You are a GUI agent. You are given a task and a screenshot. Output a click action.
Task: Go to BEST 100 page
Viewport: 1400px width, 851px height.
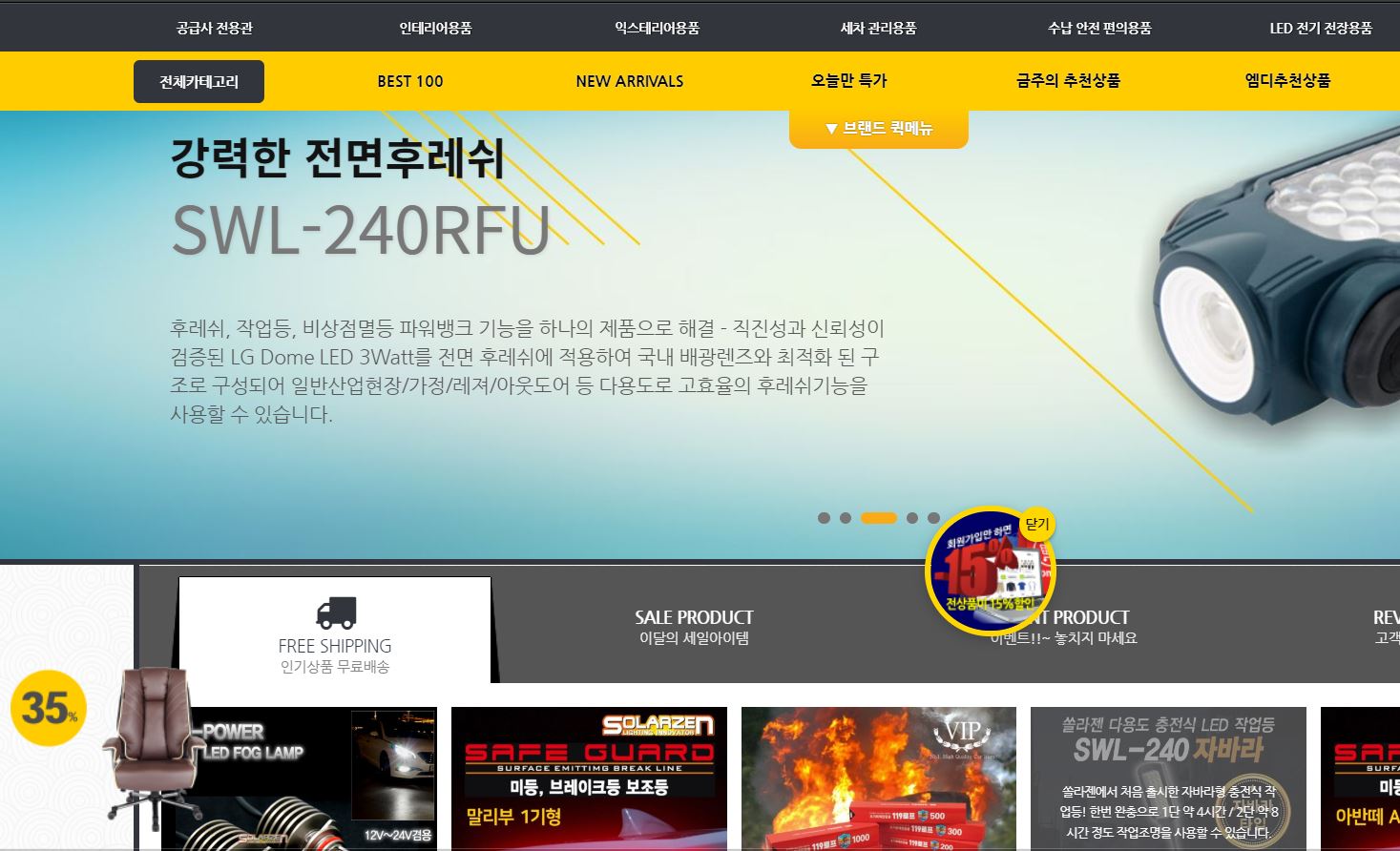pos(410,81)
